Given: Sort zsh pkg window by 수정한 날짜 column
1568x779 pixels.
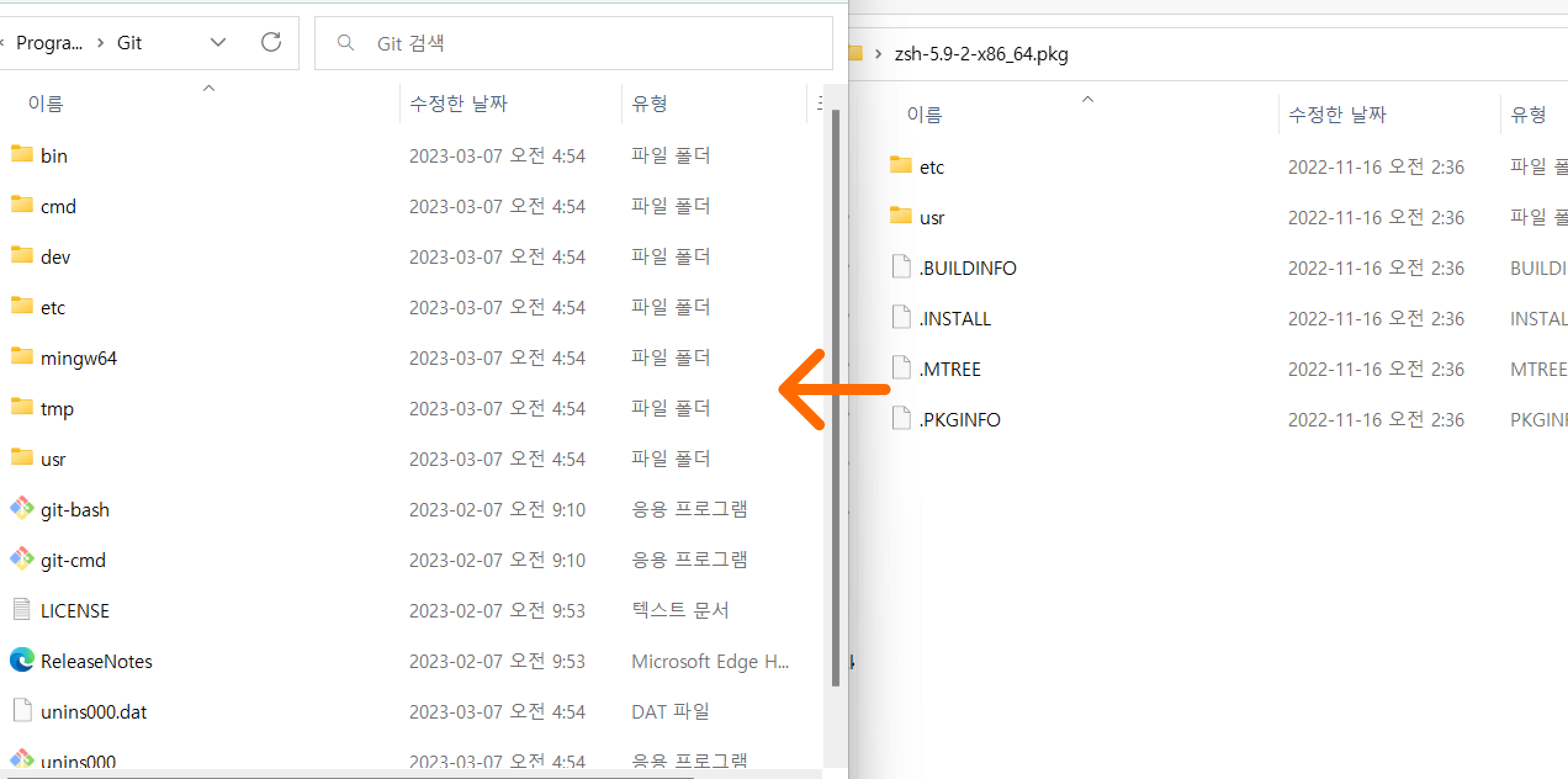Looking at the screenshot, I should (1337, 114).
